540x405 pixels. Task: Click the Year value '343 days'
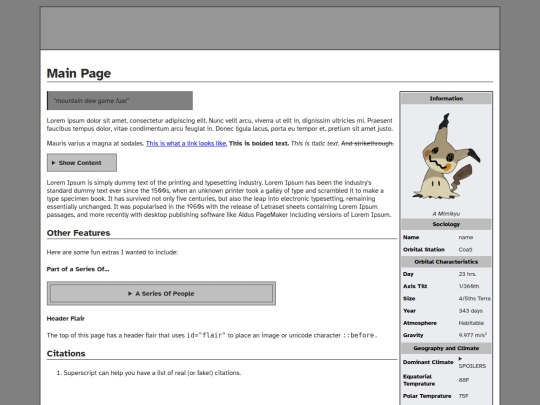click(x=470, y=311)
